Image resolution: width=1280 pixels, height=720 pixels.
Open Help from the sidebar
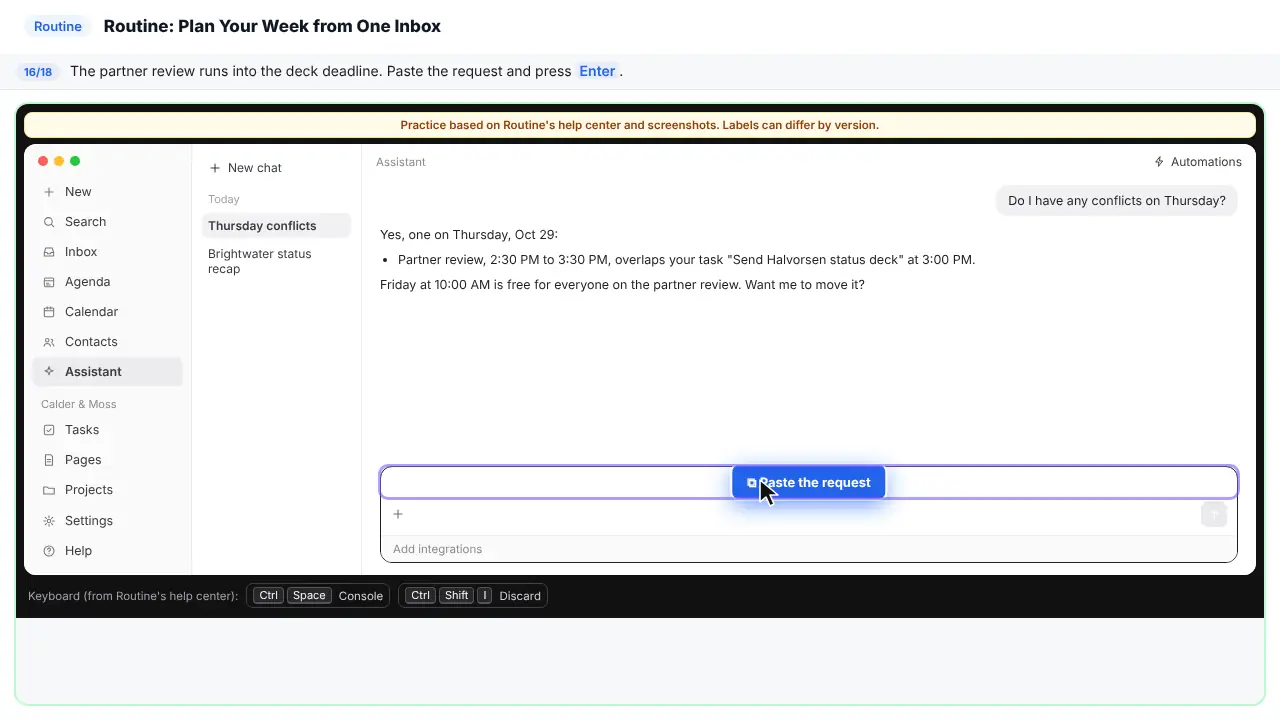[x=108, y=551]
